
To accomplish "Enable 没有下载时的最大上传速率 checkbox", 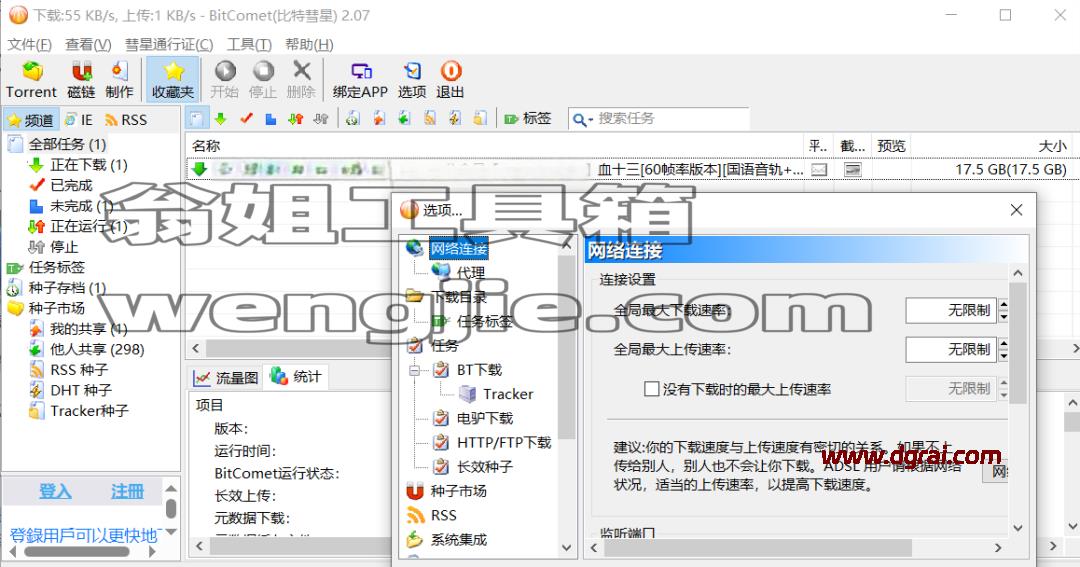I will coord(651,389).
